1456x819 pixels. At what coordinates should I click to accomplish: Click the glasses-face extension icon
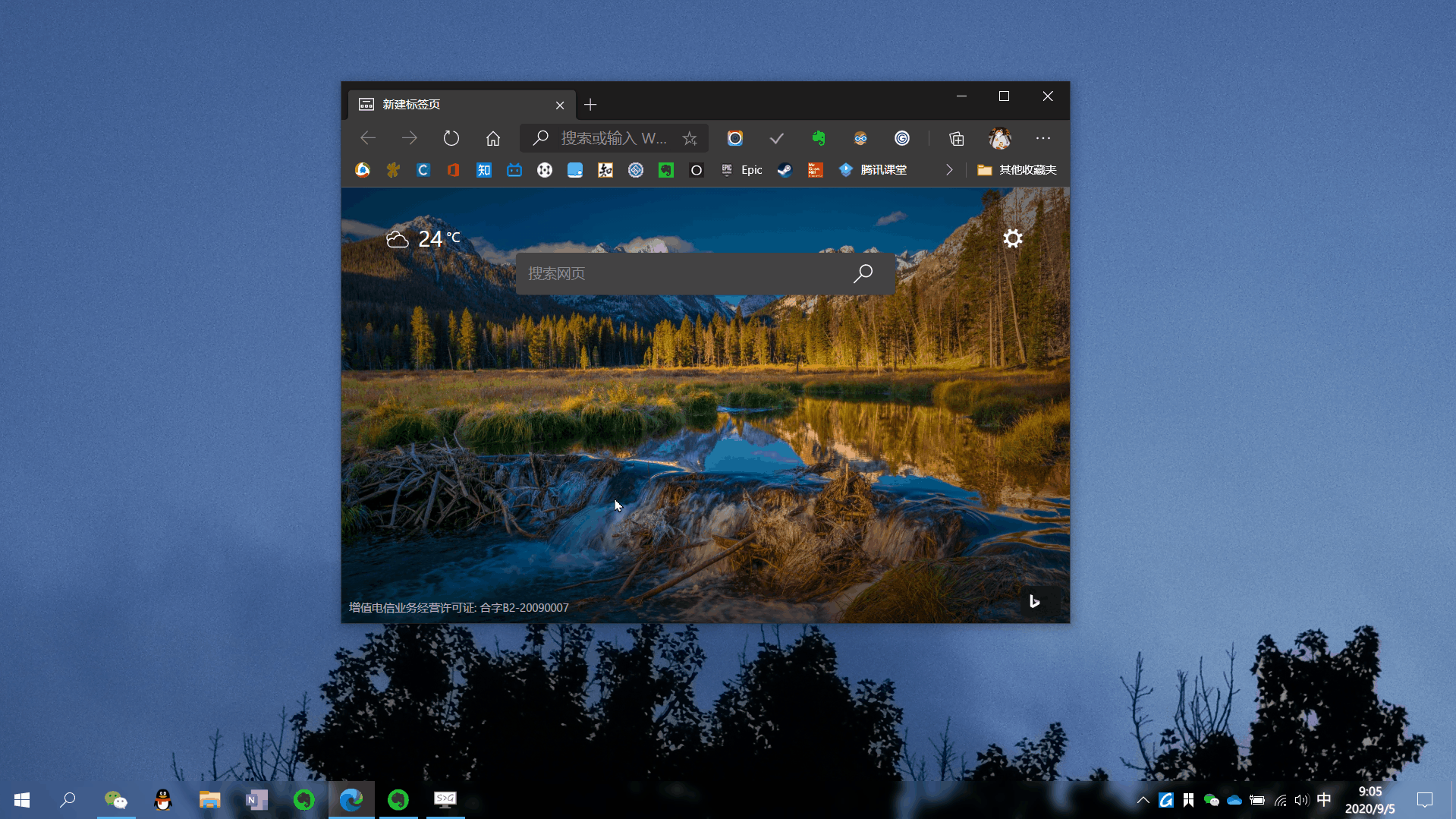pyautogui.click(x=860, y=138)
